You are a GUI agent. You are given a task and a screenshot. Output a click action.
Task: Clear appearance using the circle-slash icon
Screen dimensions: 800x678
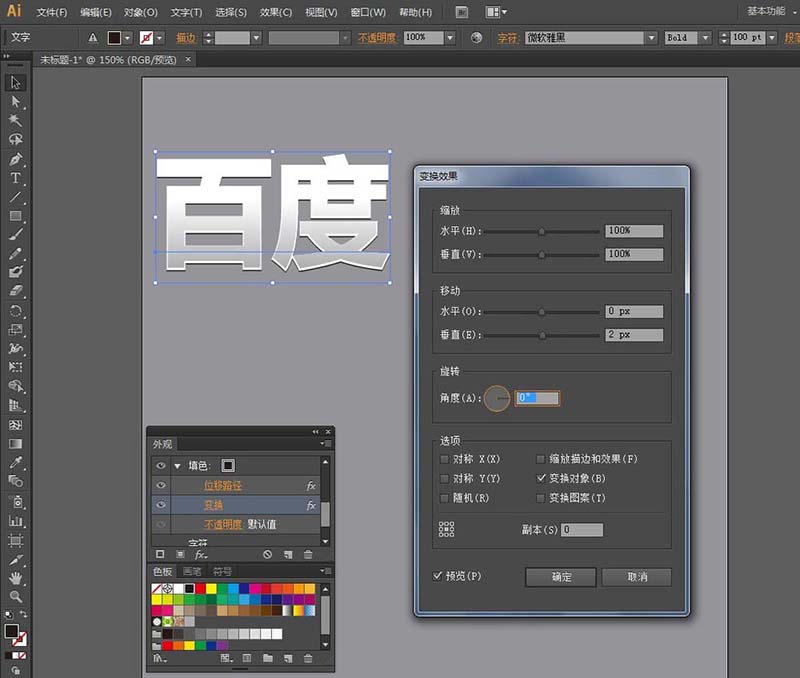click(267, 555)
